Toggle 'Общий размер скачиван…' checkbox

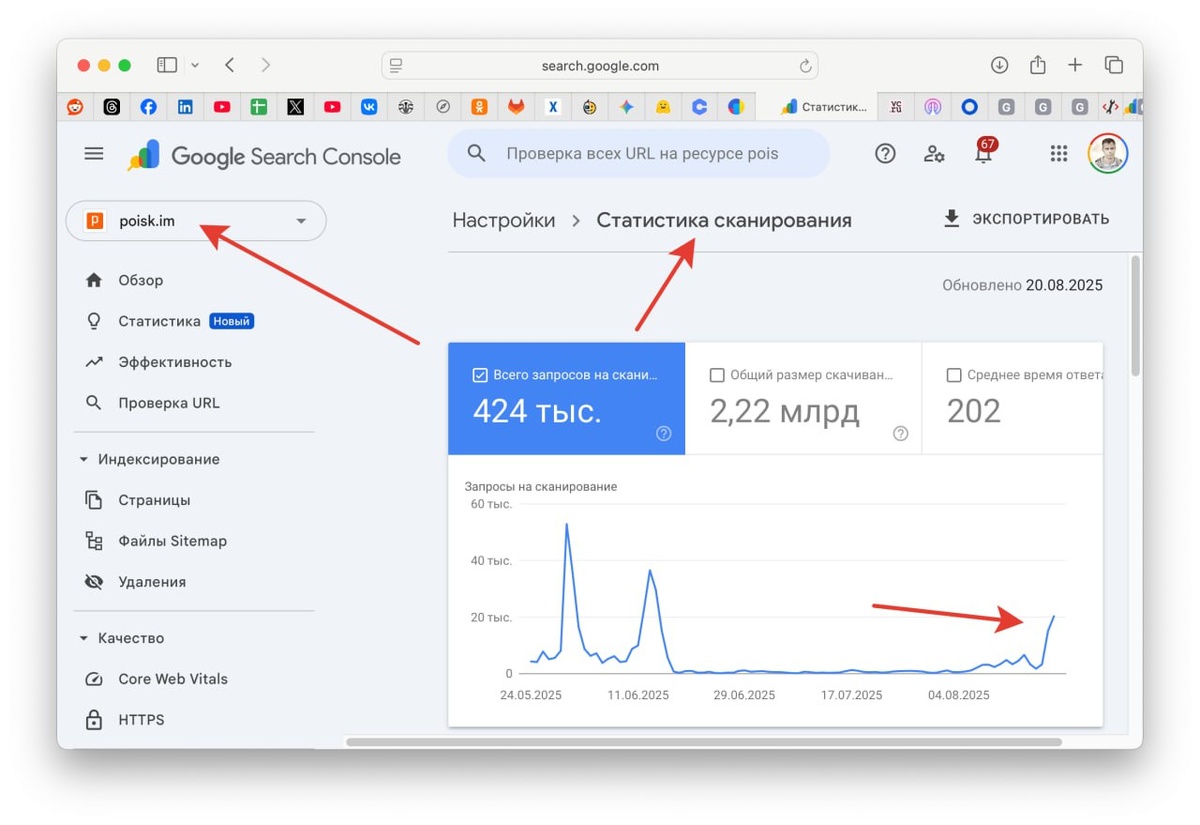click(716, 375)
